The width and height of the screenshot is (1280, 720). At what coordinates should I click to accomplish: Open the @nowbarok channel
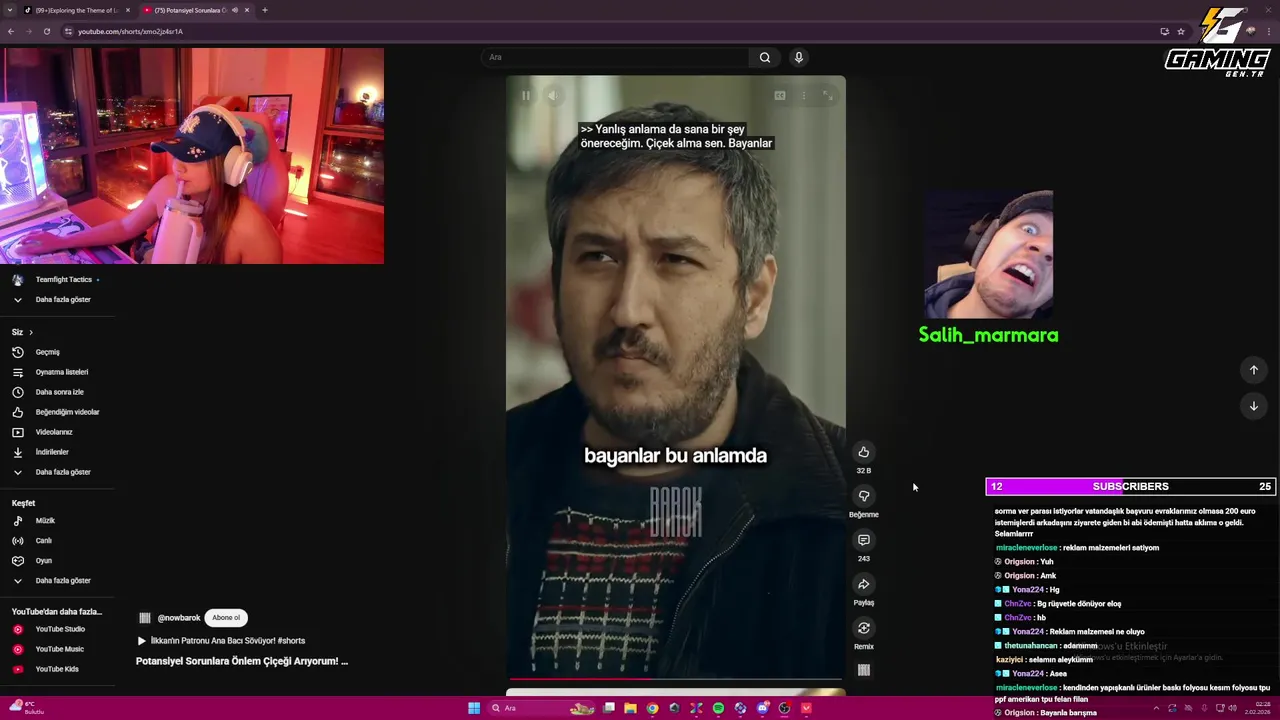click(179, 618)
